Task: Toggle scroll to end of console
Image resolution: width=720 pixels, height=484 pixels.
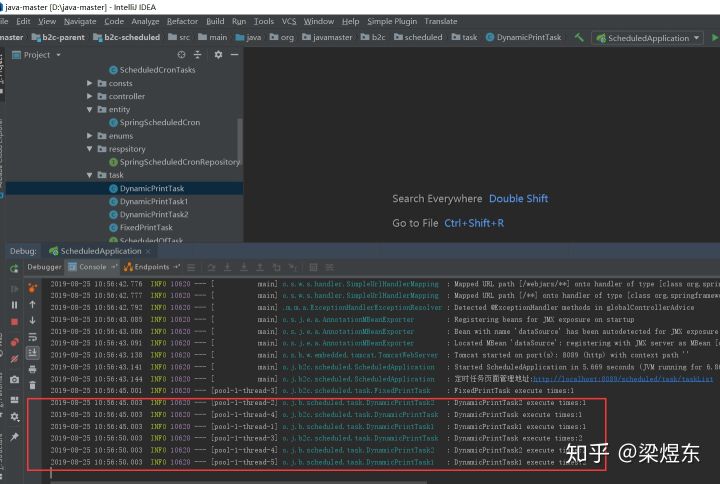Action: [x=33, y=353]
